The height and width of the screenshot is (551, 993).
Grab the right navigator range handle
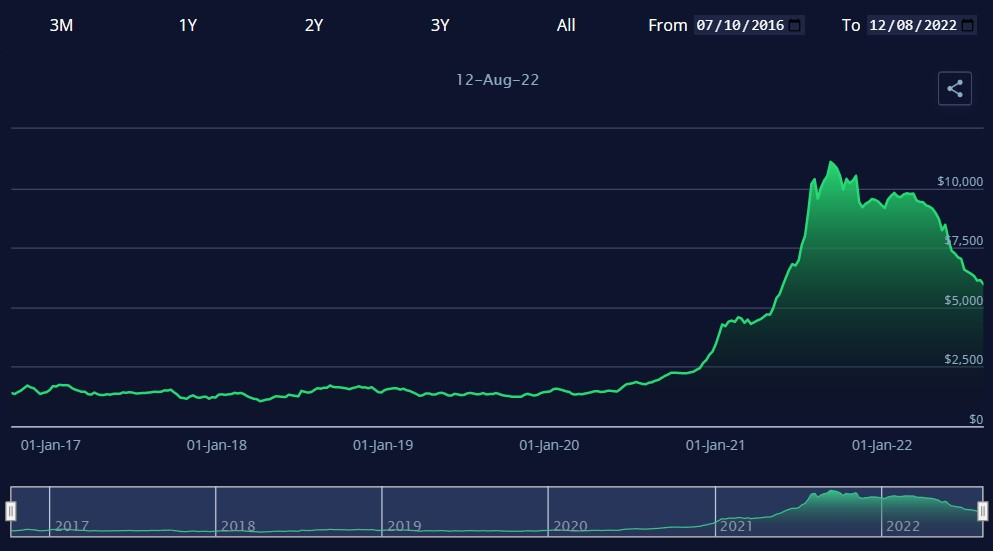982,512
